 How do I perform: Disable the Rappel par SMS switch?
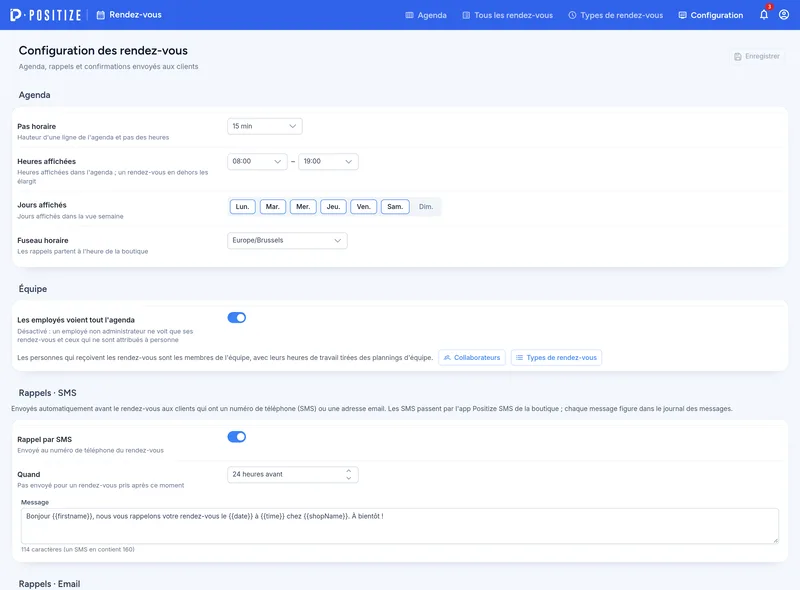[237, 437]
